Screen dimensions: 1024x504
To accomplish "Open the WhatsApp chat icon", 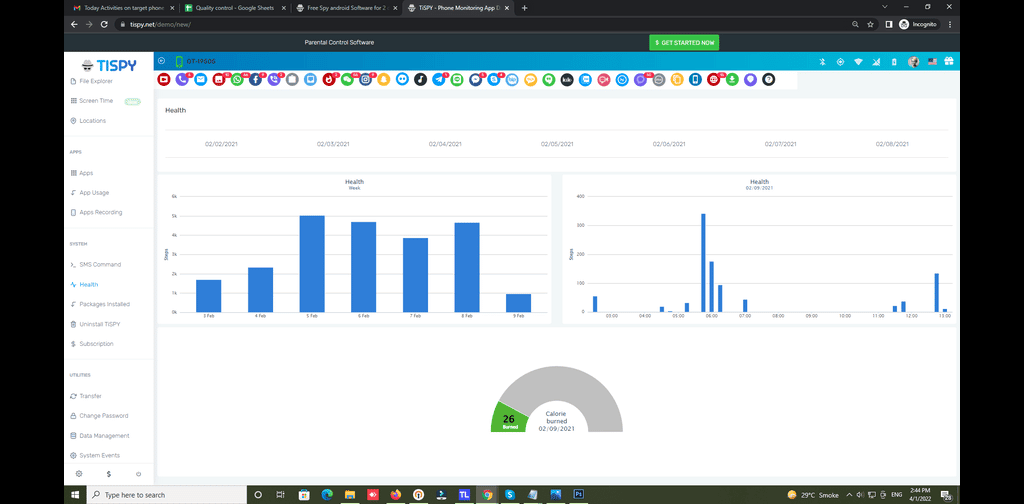I will click(237, 80).
